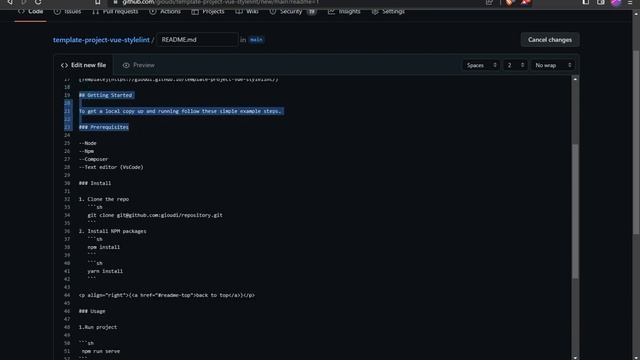Image resolution: width=640 pixels, height=360 pixels.
Task: Reload the page with the browser refresh icon
Action: point(38,2)
